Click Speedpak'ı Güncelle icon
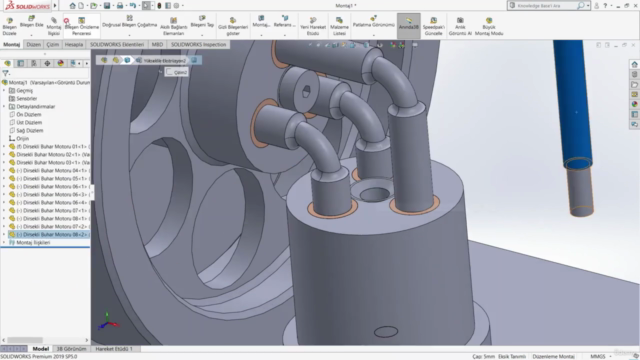 tap(433, 20)
